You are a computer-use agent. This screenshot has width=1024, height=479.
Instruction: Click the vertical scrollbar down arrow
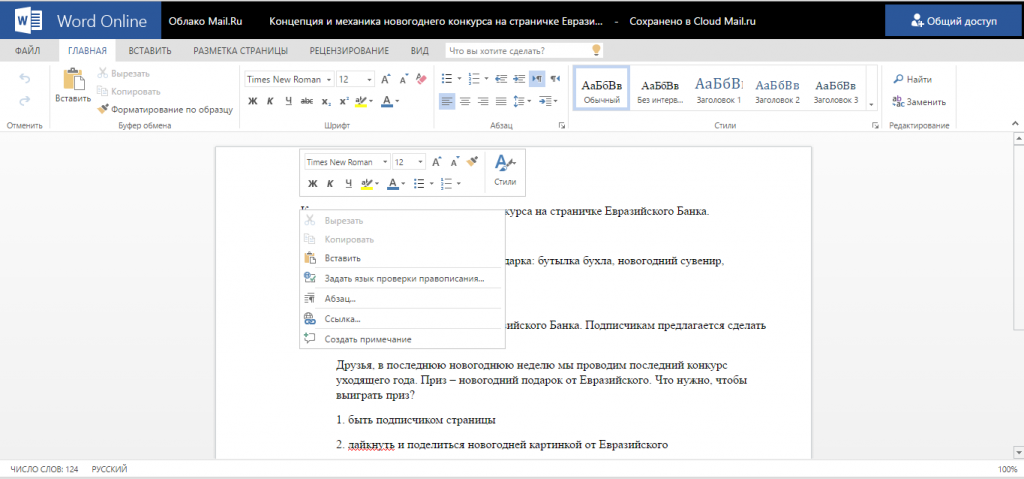coord(1017,452)
